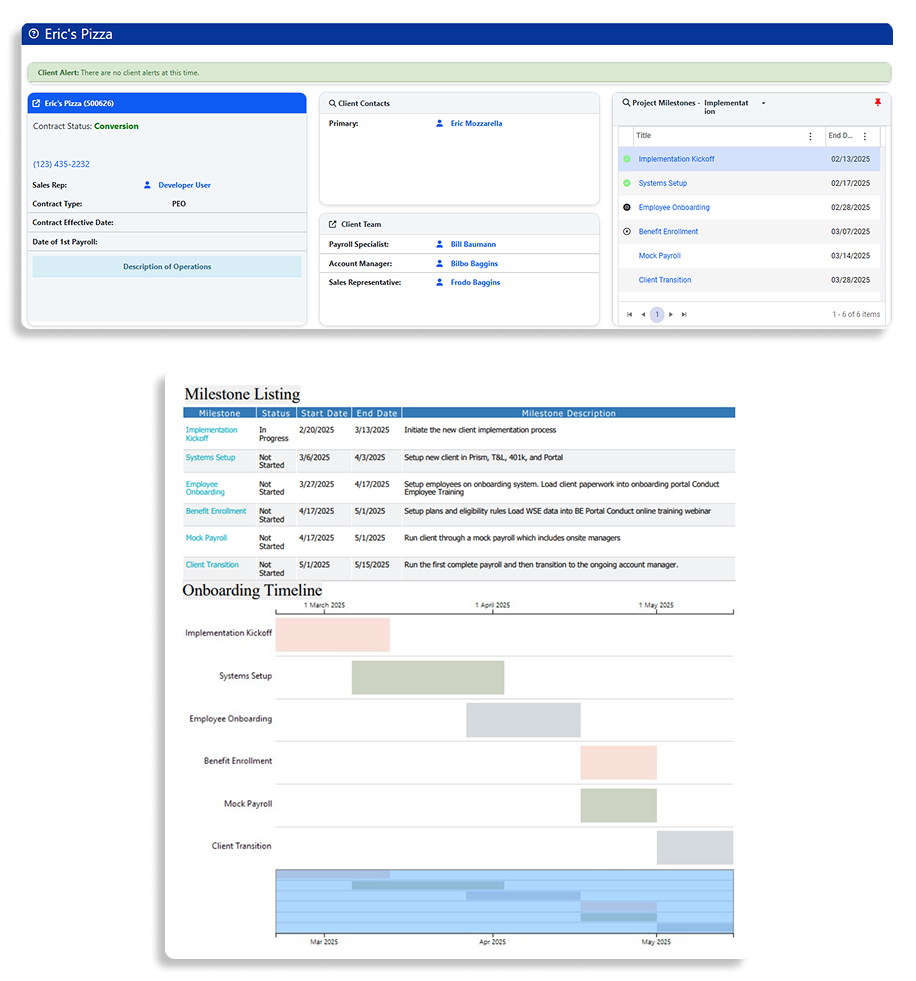This screenshot has width=916, height=981.
Task: Open the End Date column menu
Action: [x=864, y=137]
